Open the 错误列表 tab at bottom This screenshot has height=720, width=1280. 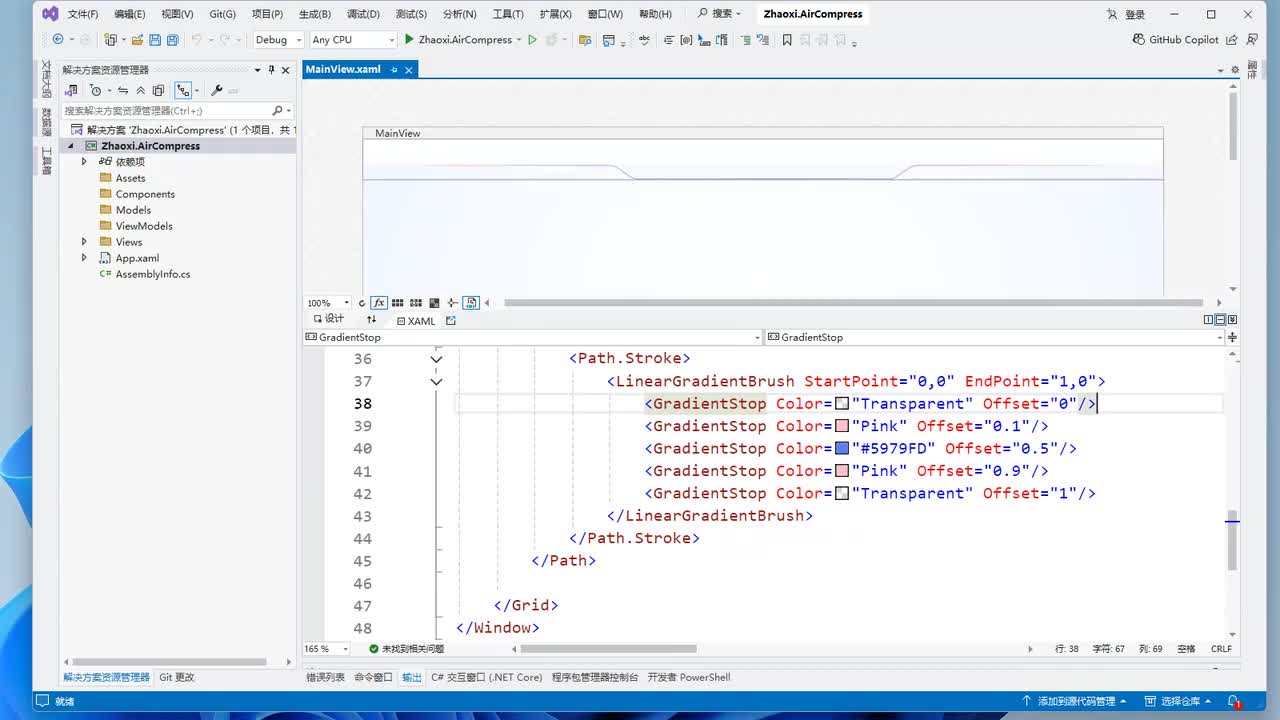point(325,677)
